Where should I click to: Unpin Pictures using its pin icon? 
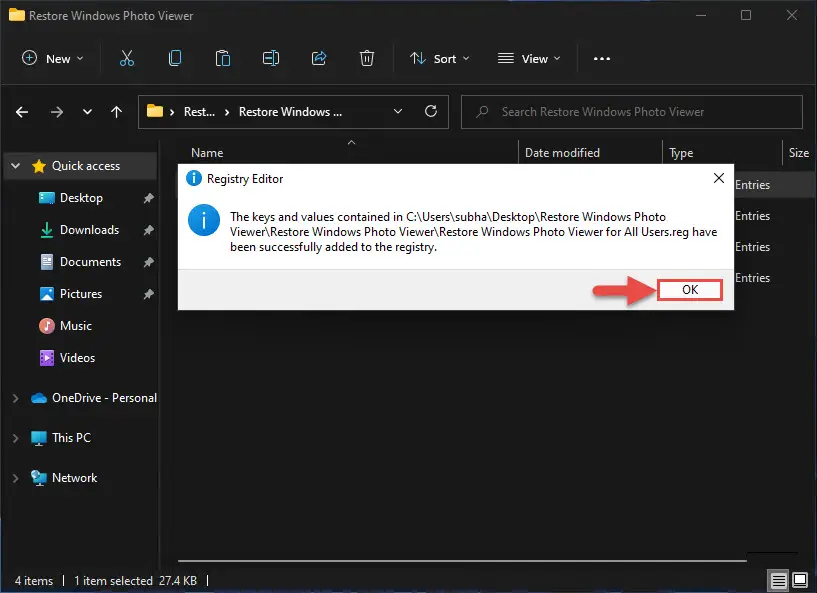[x=148, y=294]
